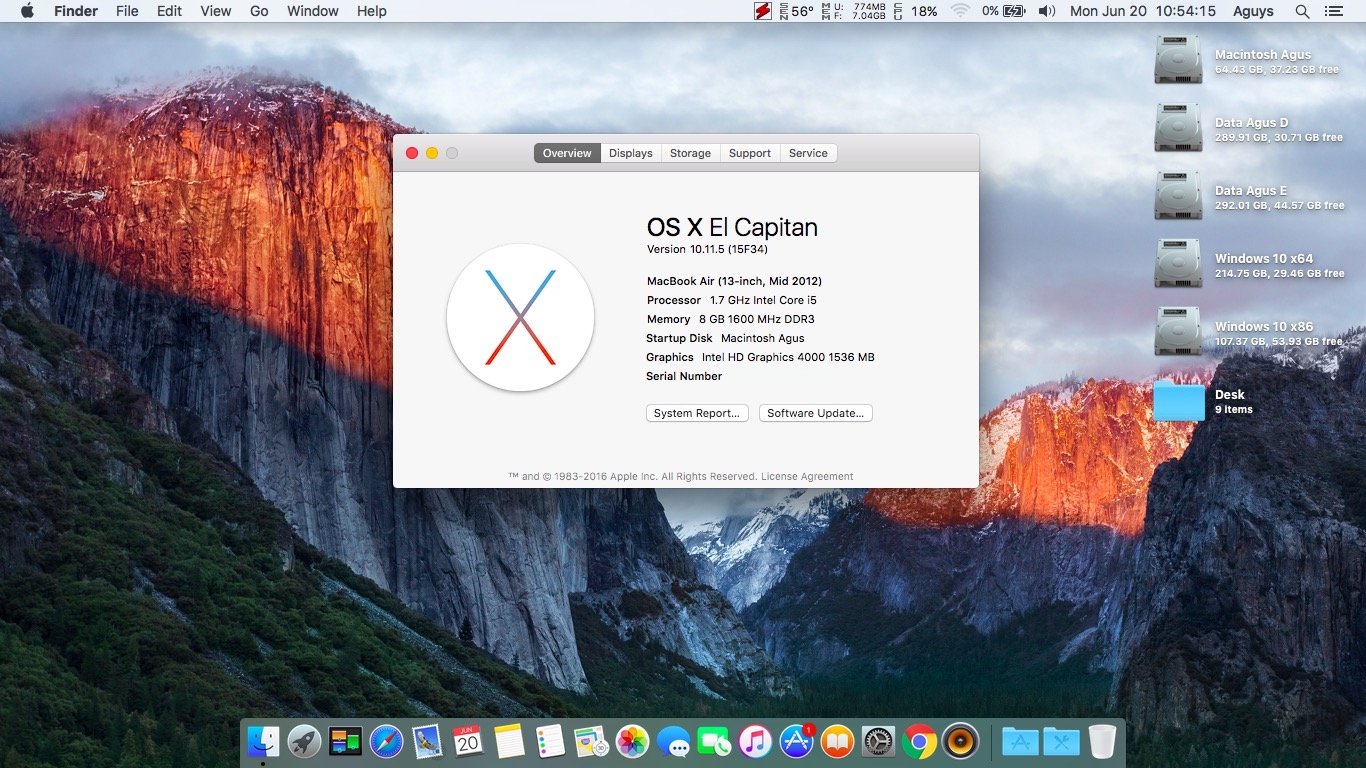The width and height of the screenshot is (1366, 768).
Task: Open Mail stamp icon in Dock
Action: tap(427, 741)
